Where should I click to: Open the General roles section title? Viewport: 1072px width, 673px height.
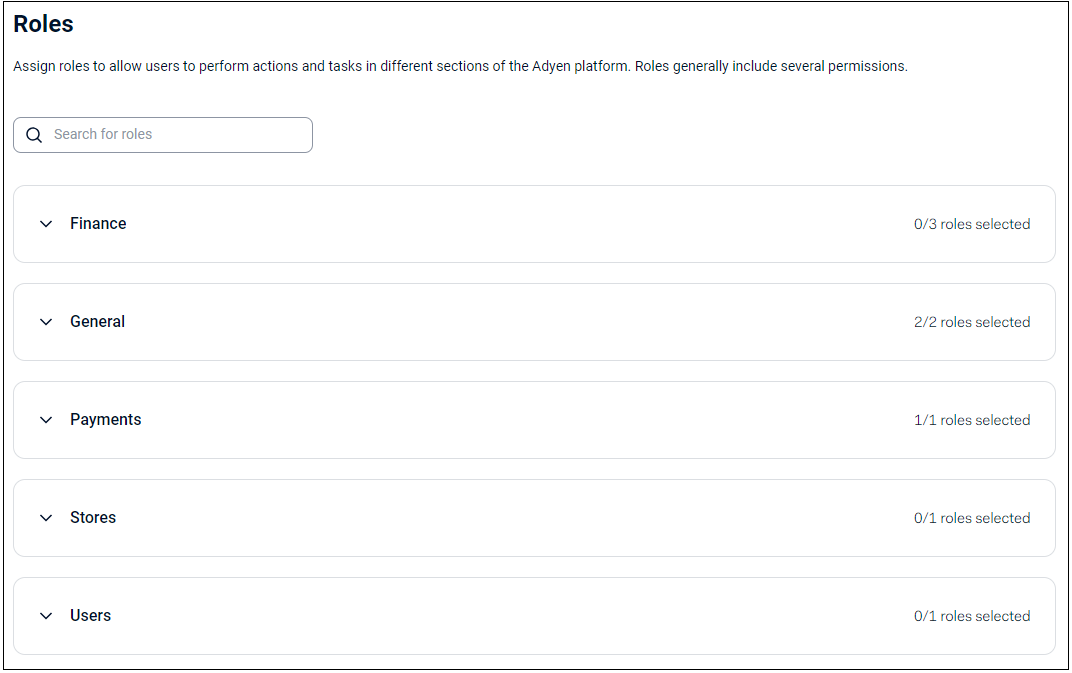point(97,321)
